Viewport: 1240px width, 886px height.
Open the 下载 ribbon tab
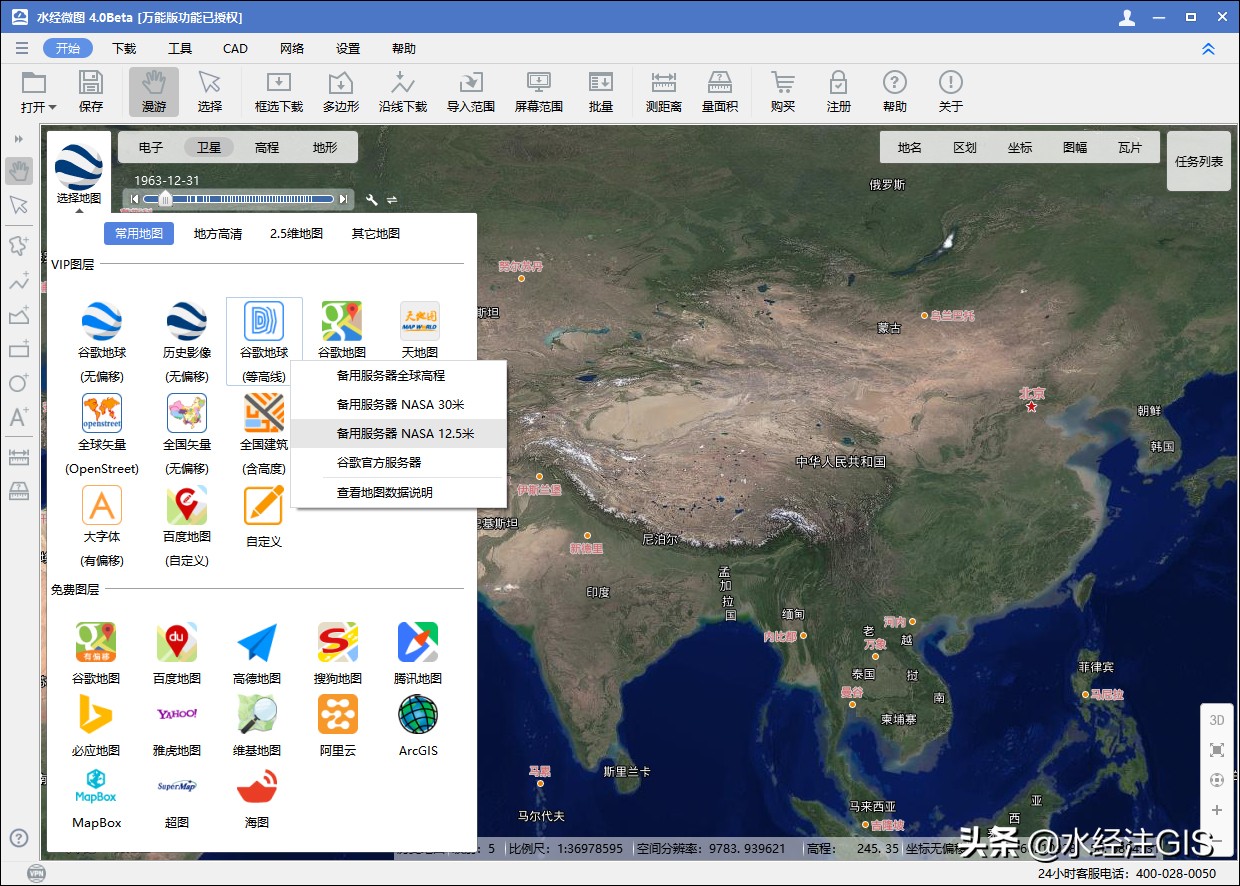pyautogui.click(x=124, y=49)
